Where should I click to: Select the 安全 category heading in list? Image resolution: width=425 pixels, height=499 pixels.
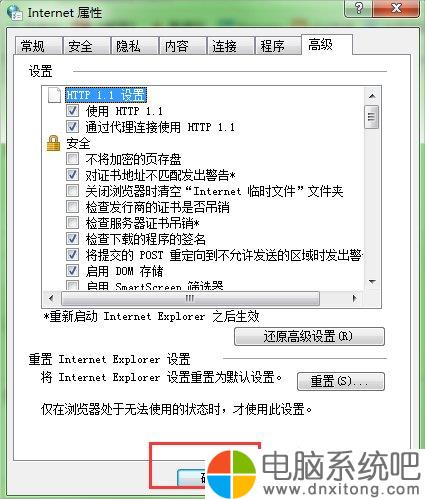tap(78, 143)
